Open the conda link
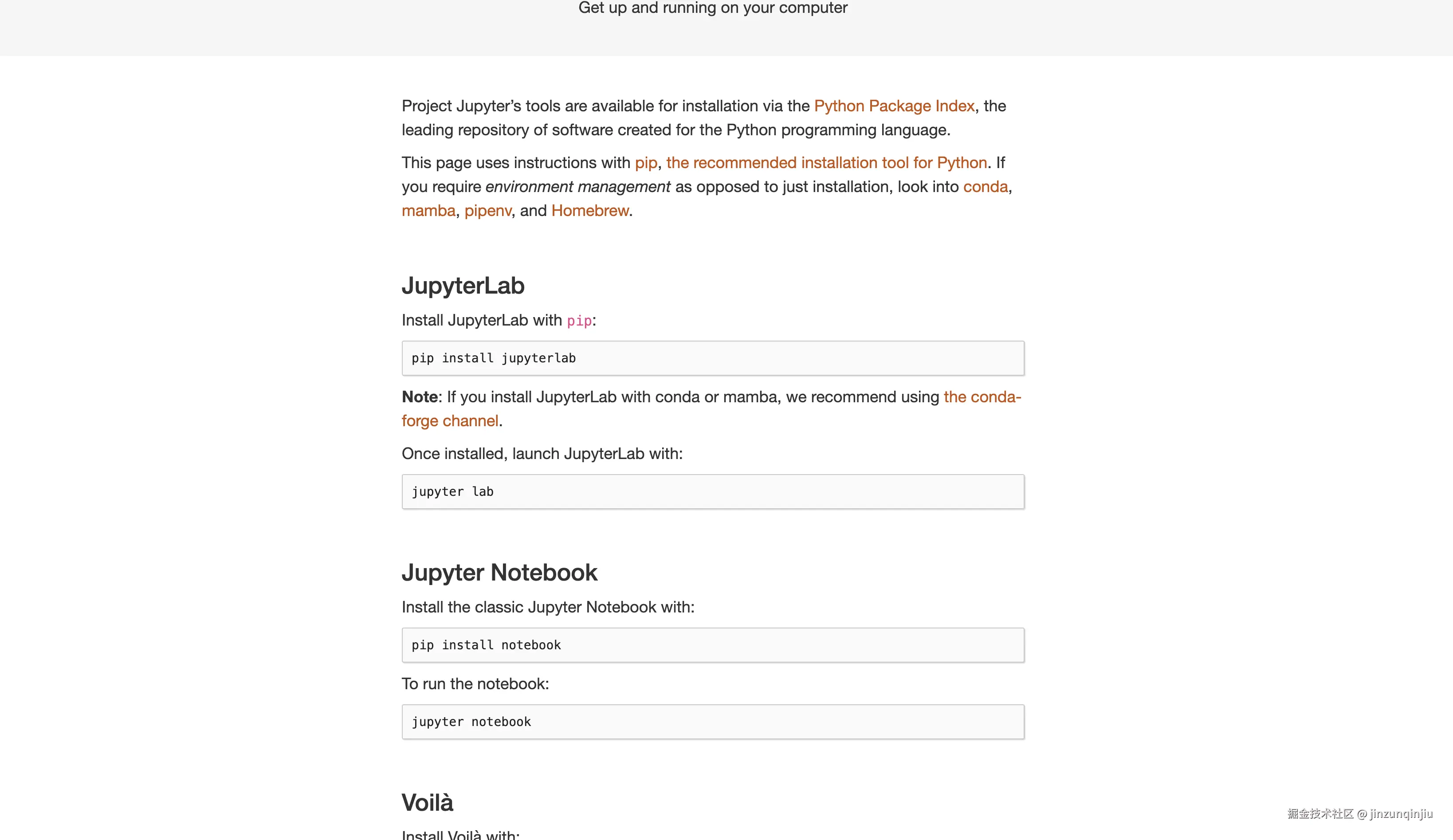 pyautogui.click(x=986, y=187)
